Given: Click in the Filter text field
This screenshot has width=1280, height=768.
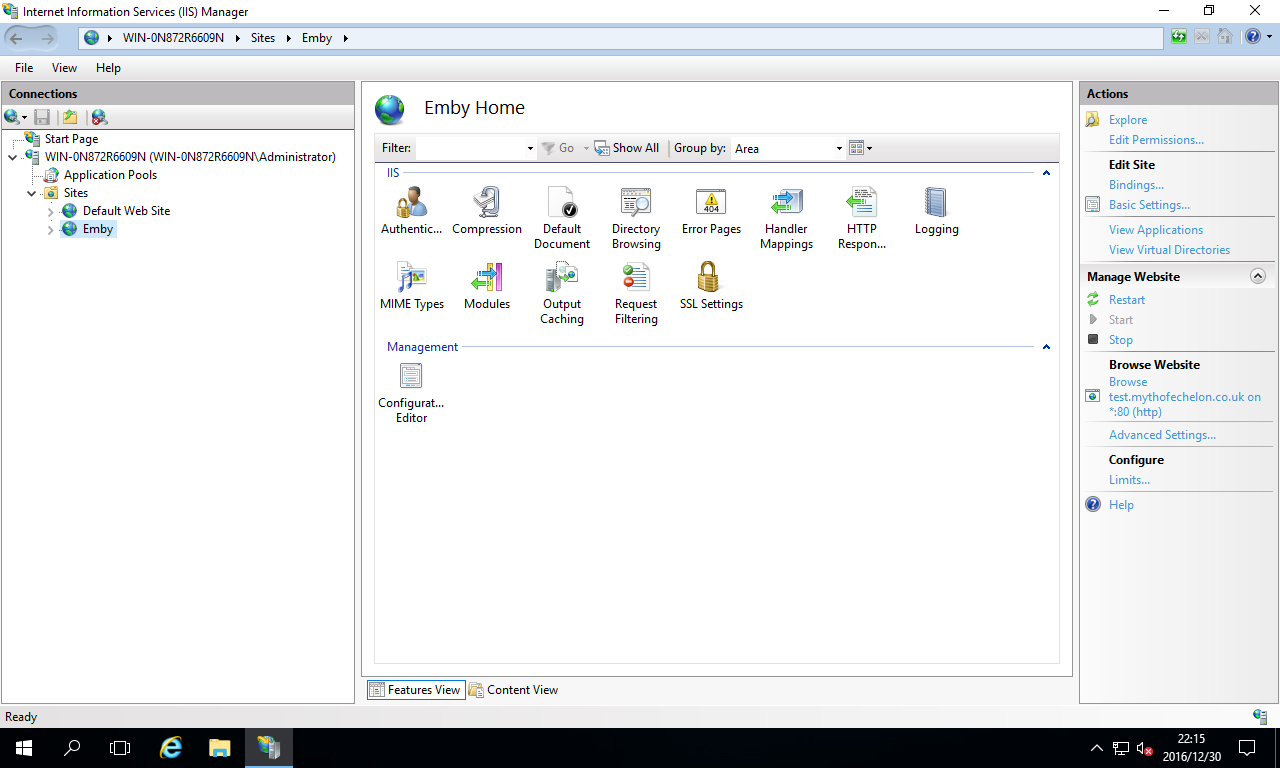Looking at the screenshot, I should (x=470, y=148).
